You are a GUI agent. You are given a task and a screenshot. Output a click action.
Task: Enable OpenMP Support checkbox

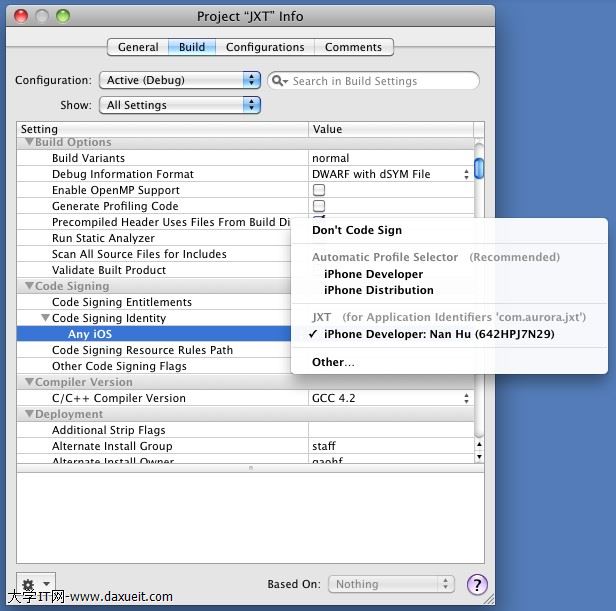319,190
